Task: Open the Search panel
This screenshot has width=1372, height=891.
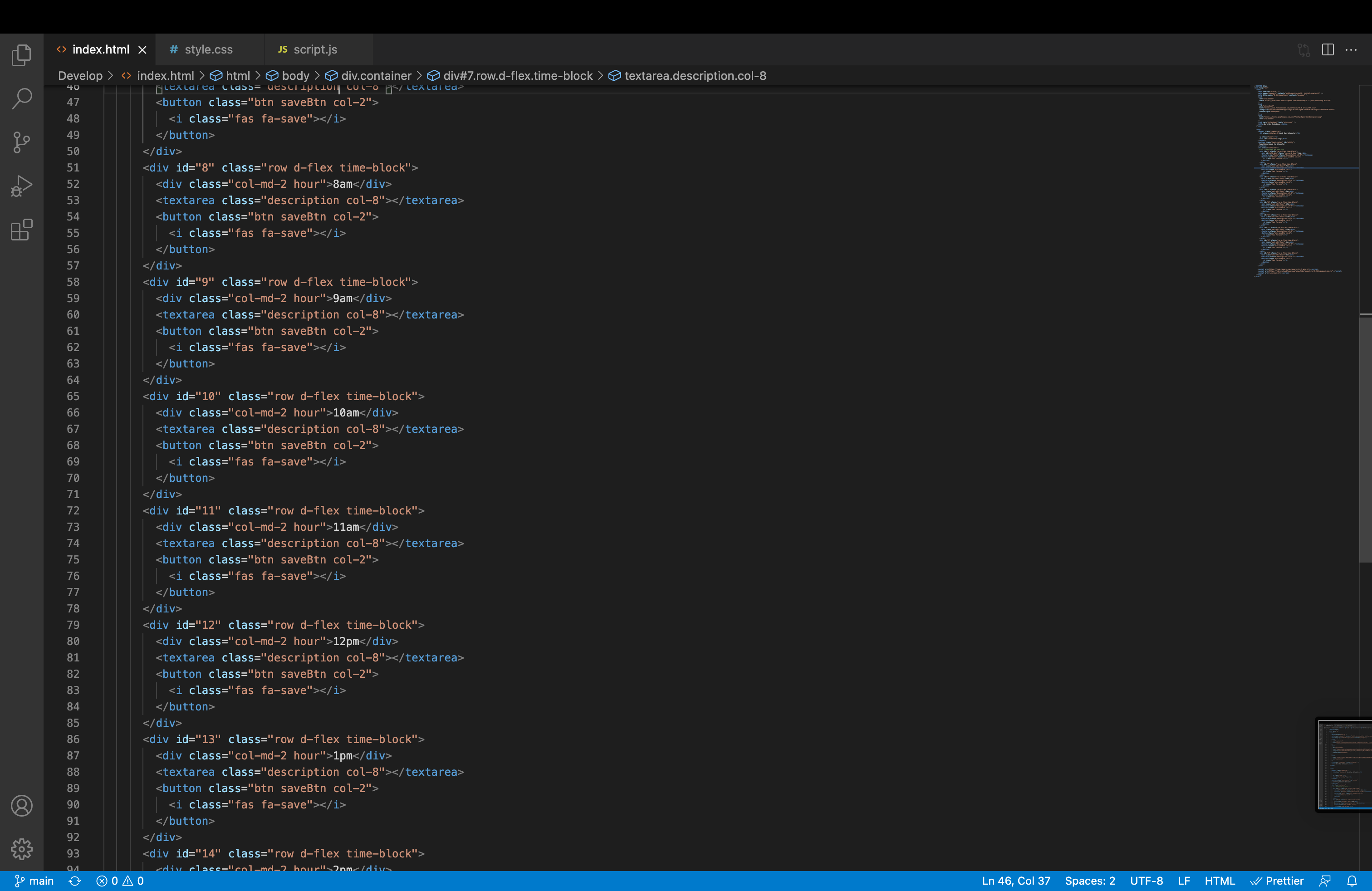Action: [22, 98]
